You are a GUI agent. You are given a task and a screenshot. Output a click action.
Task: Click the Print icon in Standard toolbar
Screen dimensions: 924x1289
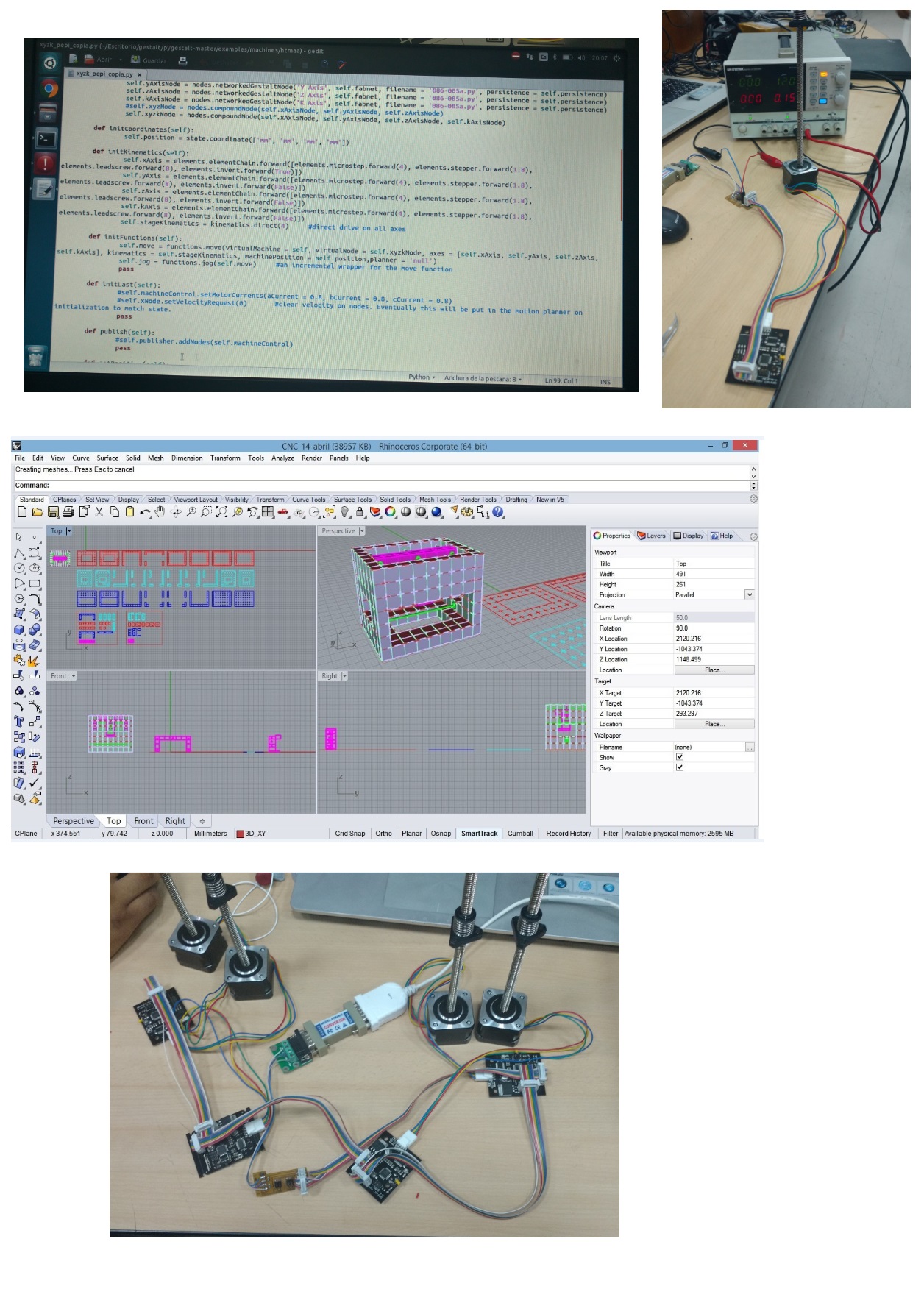click(x=68, y=512)
